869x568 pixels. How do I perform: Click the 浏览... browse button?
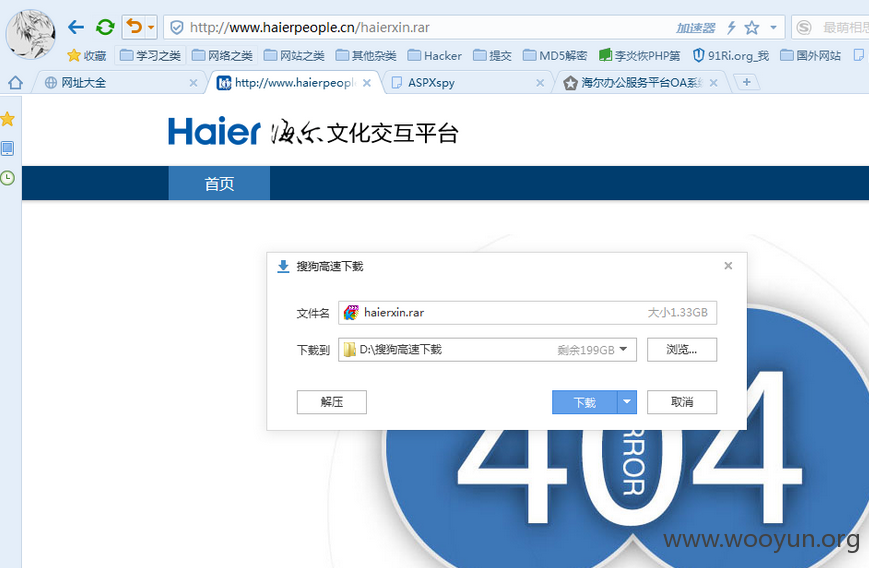tap(682, 350)
